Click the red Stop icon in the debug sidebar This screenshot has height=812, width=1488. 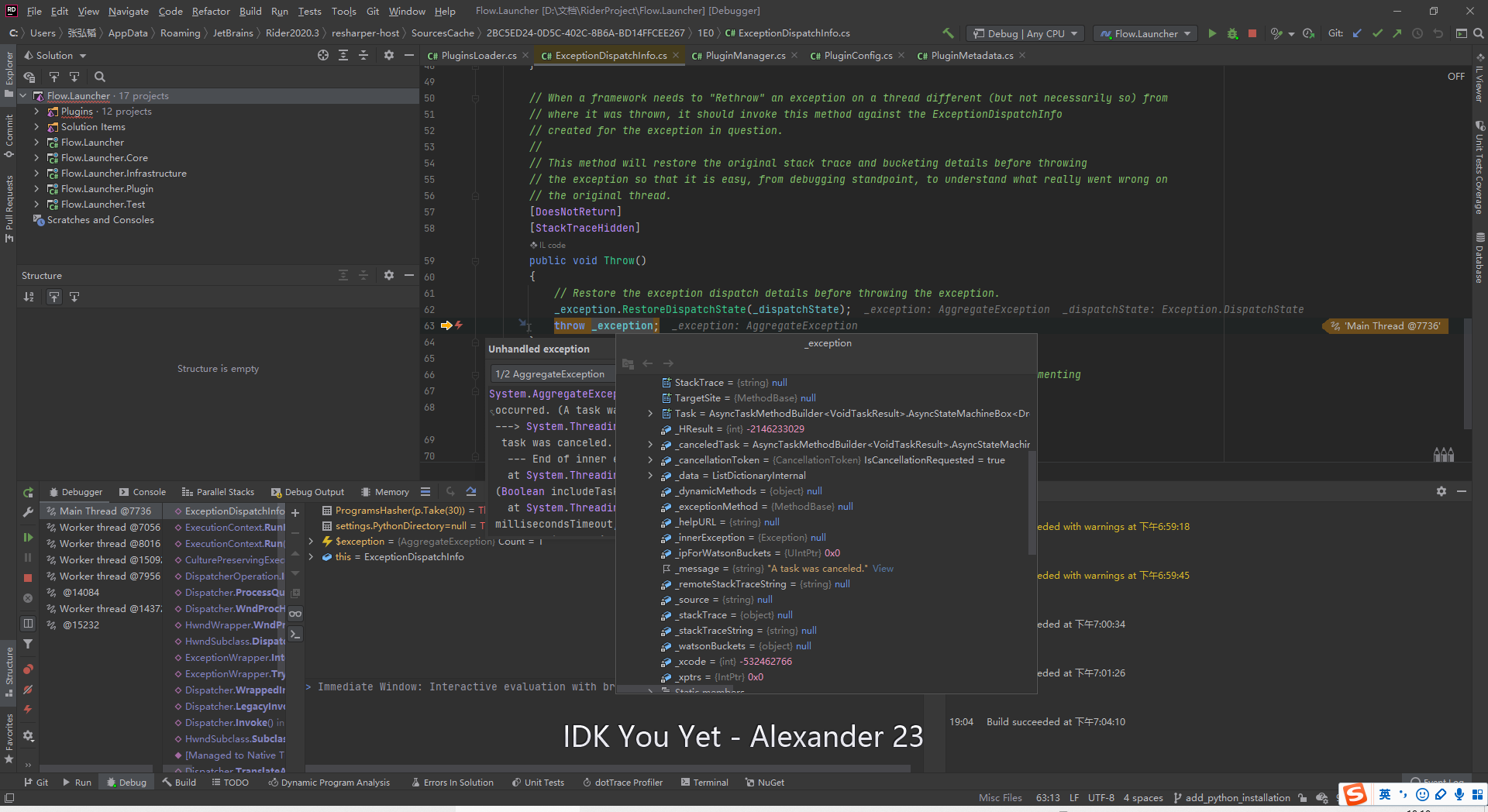point(28,578)
